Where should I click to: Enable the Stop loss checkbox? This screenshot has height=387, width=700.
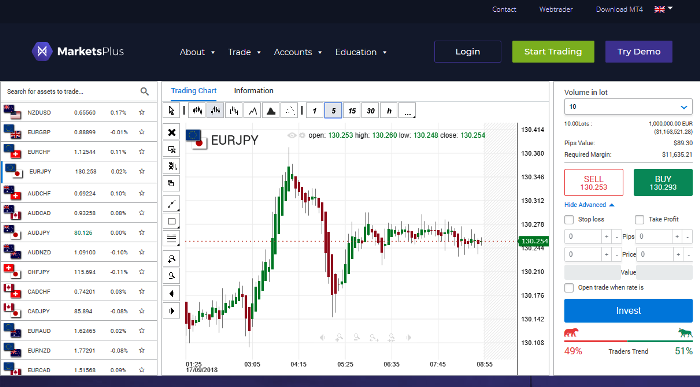(569, 220)
